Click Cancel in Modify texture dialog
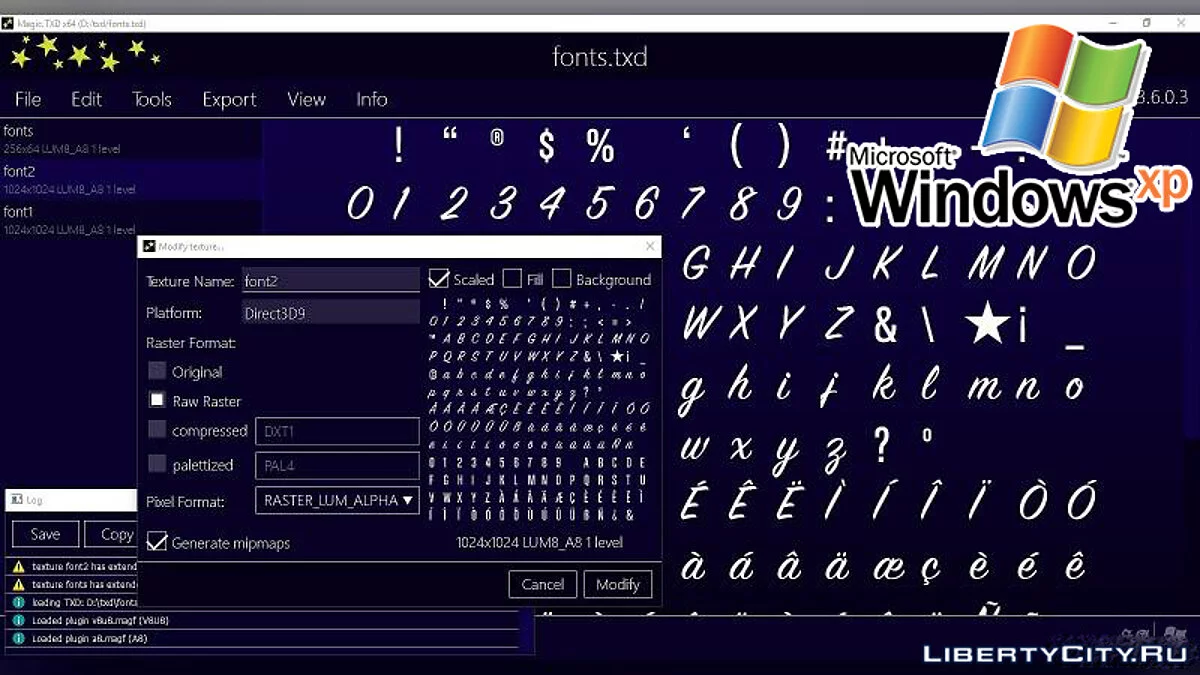The height and width of the screenshot is (675, 1200). 543,584
